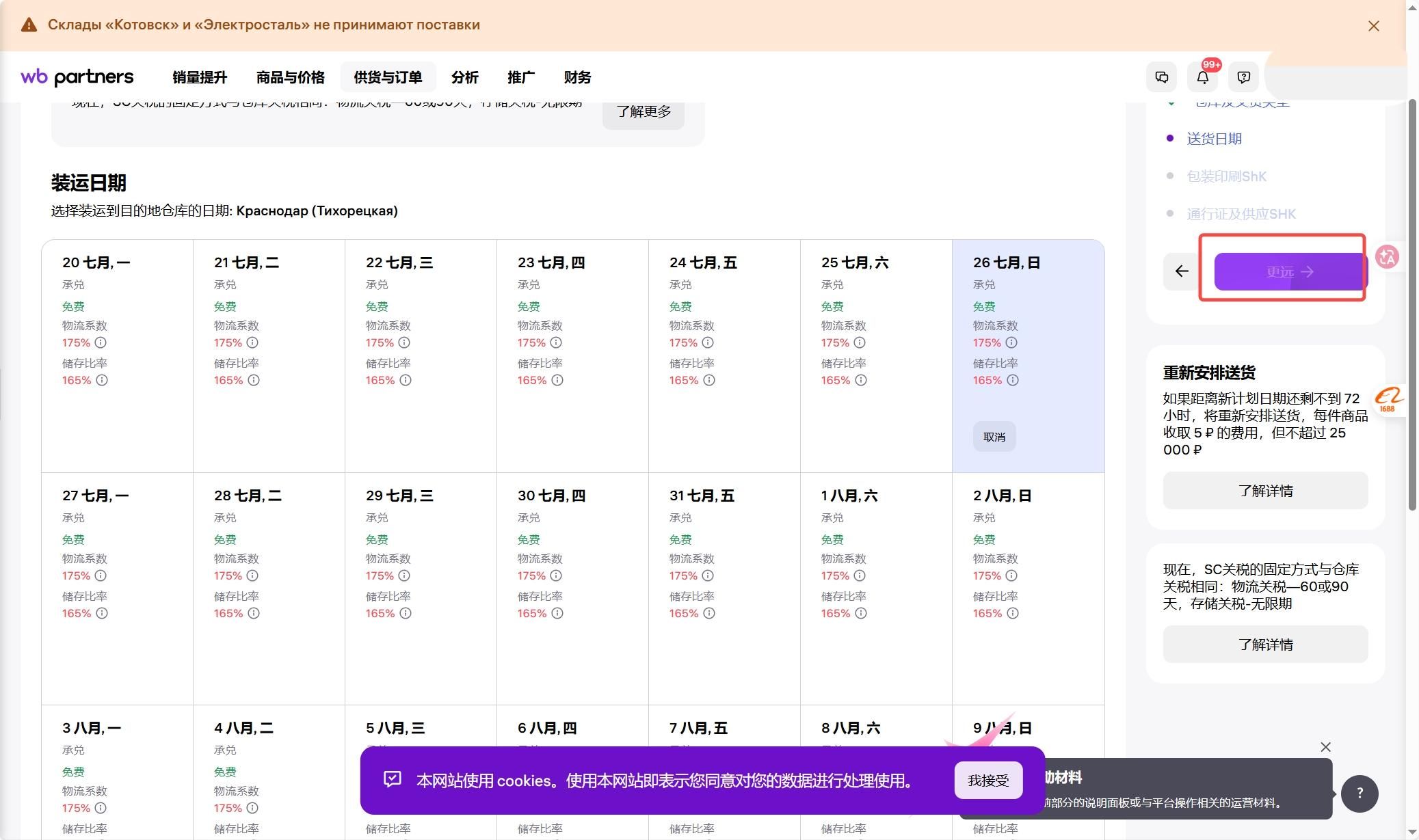Open the 财务 menu
The width and height of the screenshot is (1419, 840).
click(577, 77)
